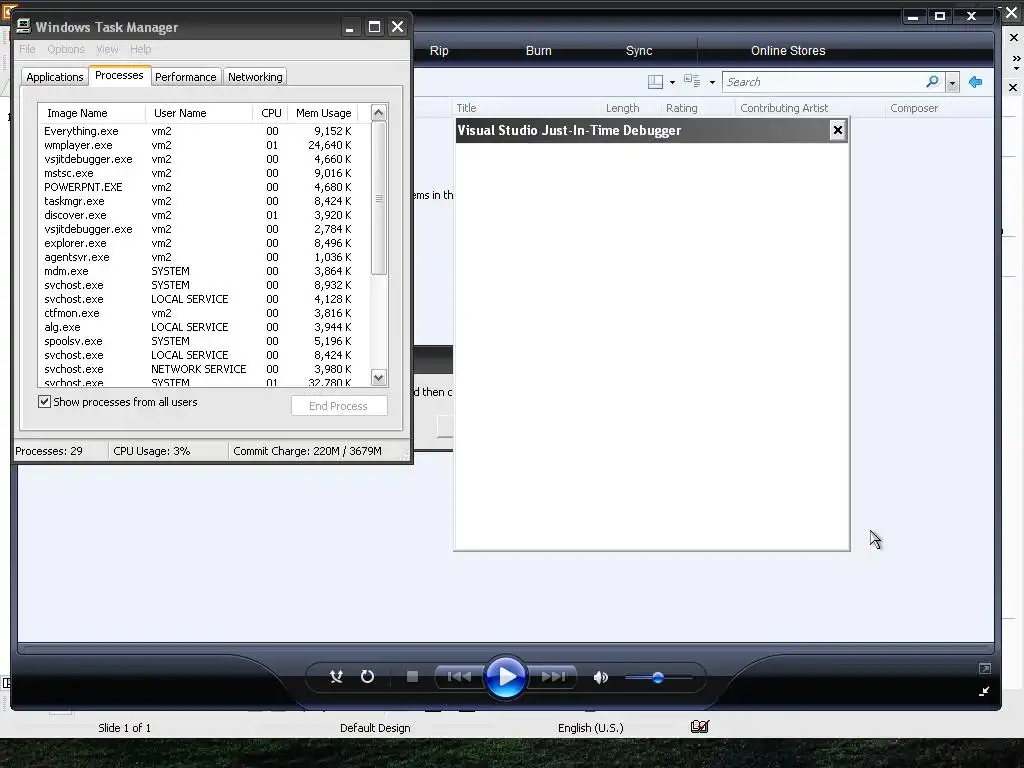Sort processes by User Name header
Screen dimensions: 1024x768
pyautogui.click(x=199, y=113)
